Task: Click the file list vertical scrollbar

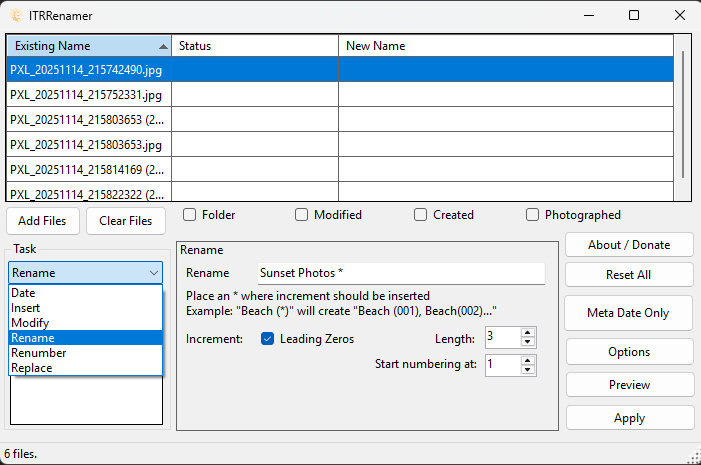Action: tap(684, 110)
